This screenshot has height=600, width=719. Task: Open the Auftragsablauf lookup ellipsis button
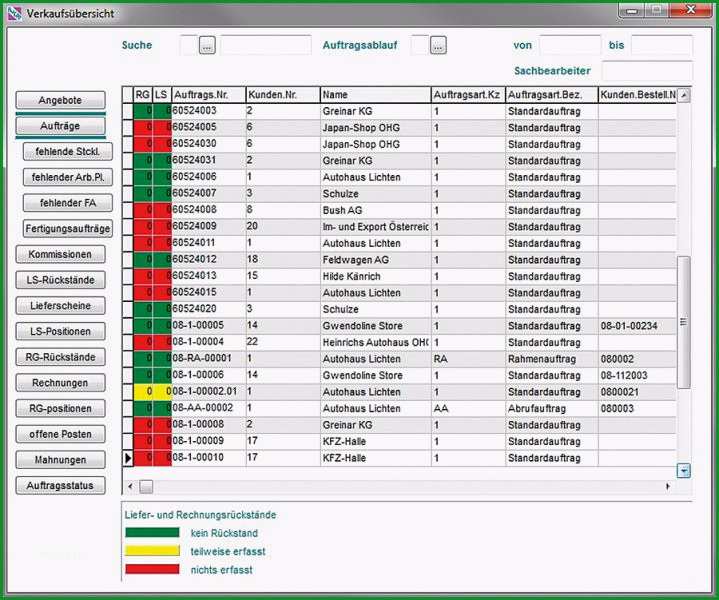(438, 45)
